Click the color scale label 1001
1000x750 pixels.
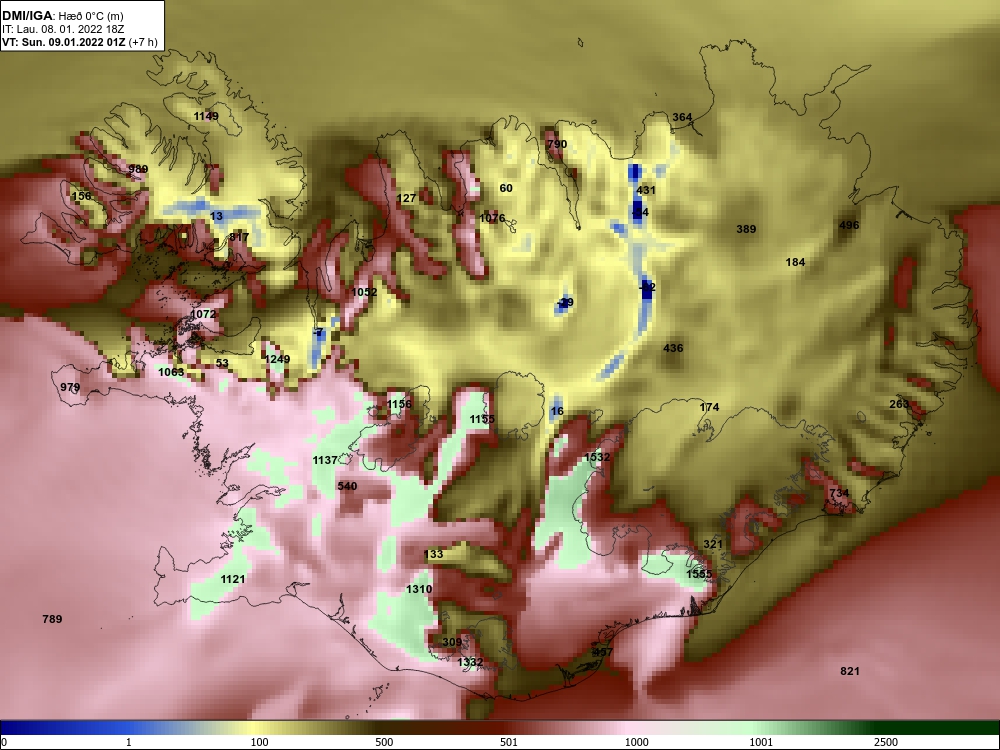(x=761, y=742)
